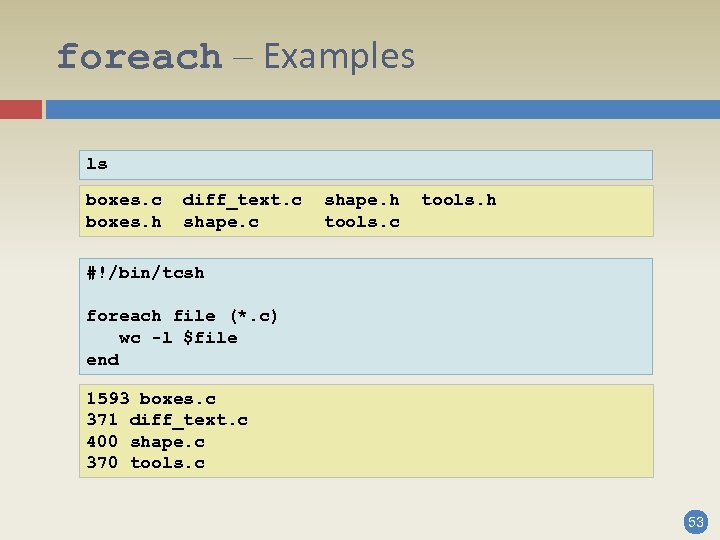The width and height of the screenshot is (720, 540).
Task: Click the "end" keyword in the script
Action: [102, 360]
